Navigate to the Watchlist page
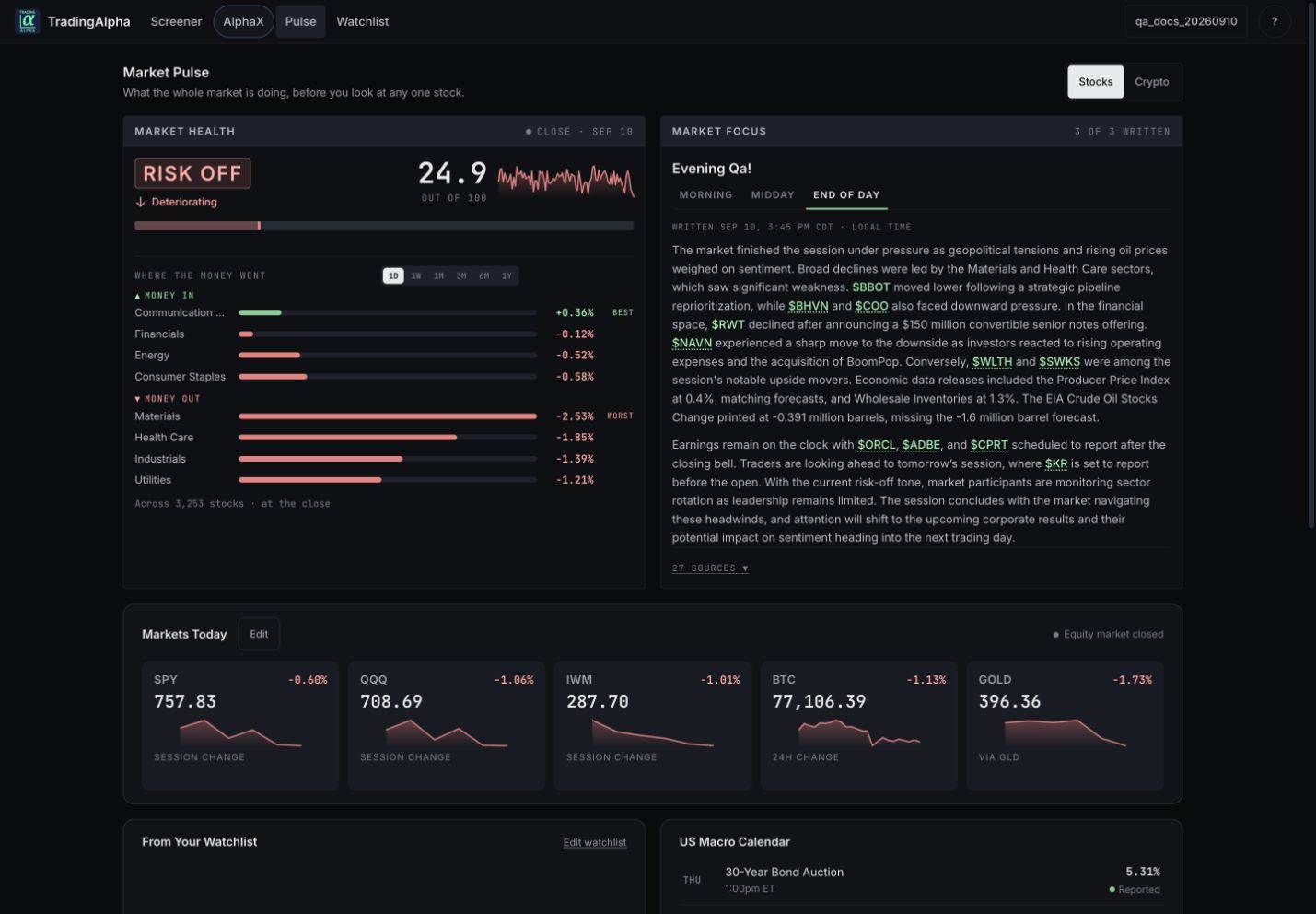Screen dimensions: 1316x914 363,21
